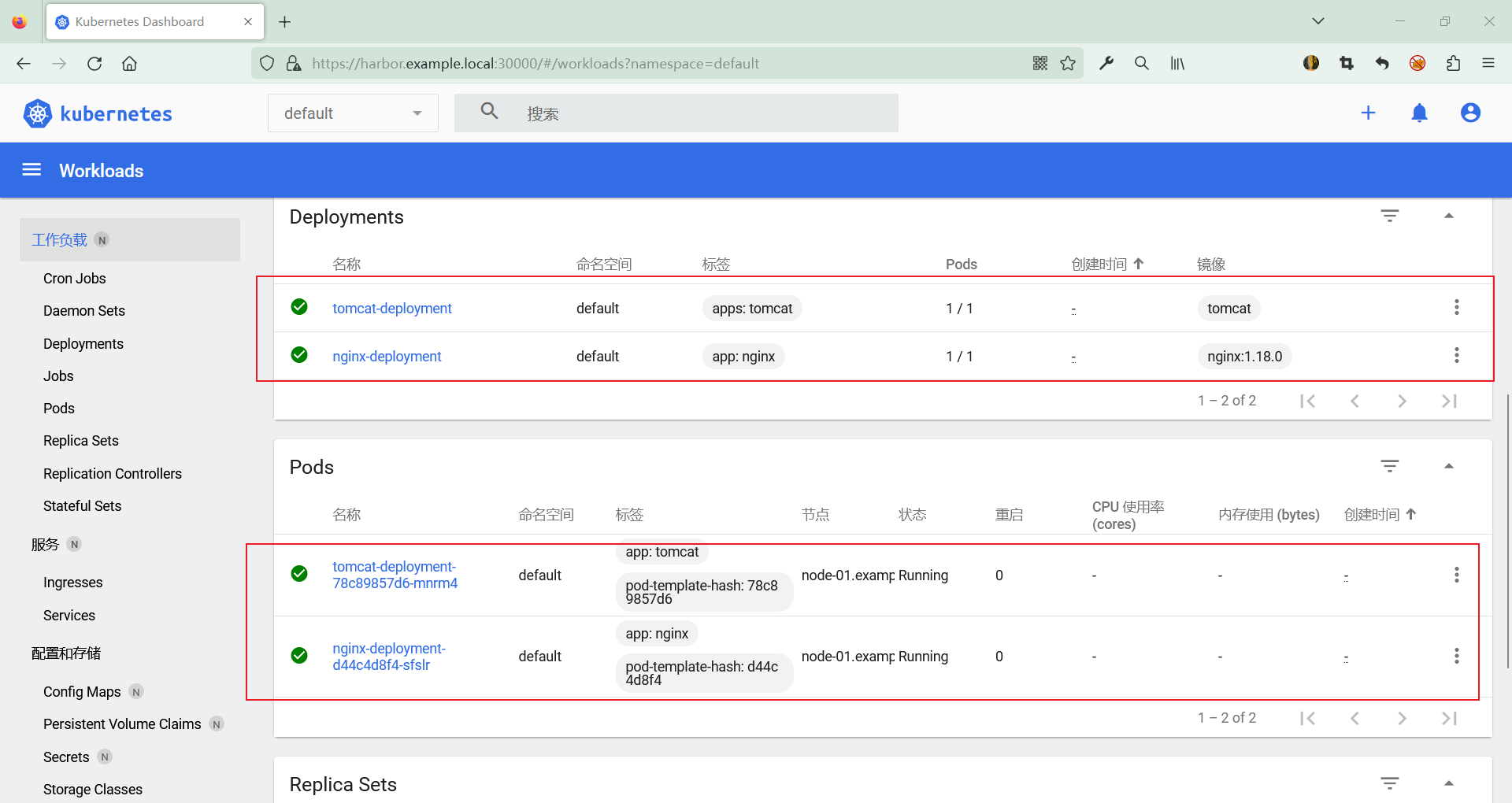1512x803 pixels.
Task: Open Ingresses in sidebar
Action: pos(73,582)
